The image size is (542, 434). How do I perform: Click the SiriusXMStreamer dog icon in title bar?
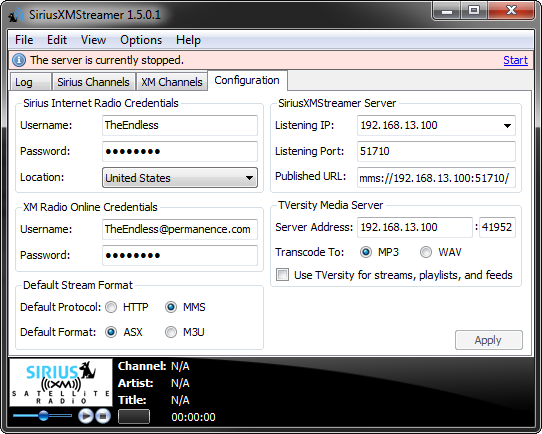16,15
